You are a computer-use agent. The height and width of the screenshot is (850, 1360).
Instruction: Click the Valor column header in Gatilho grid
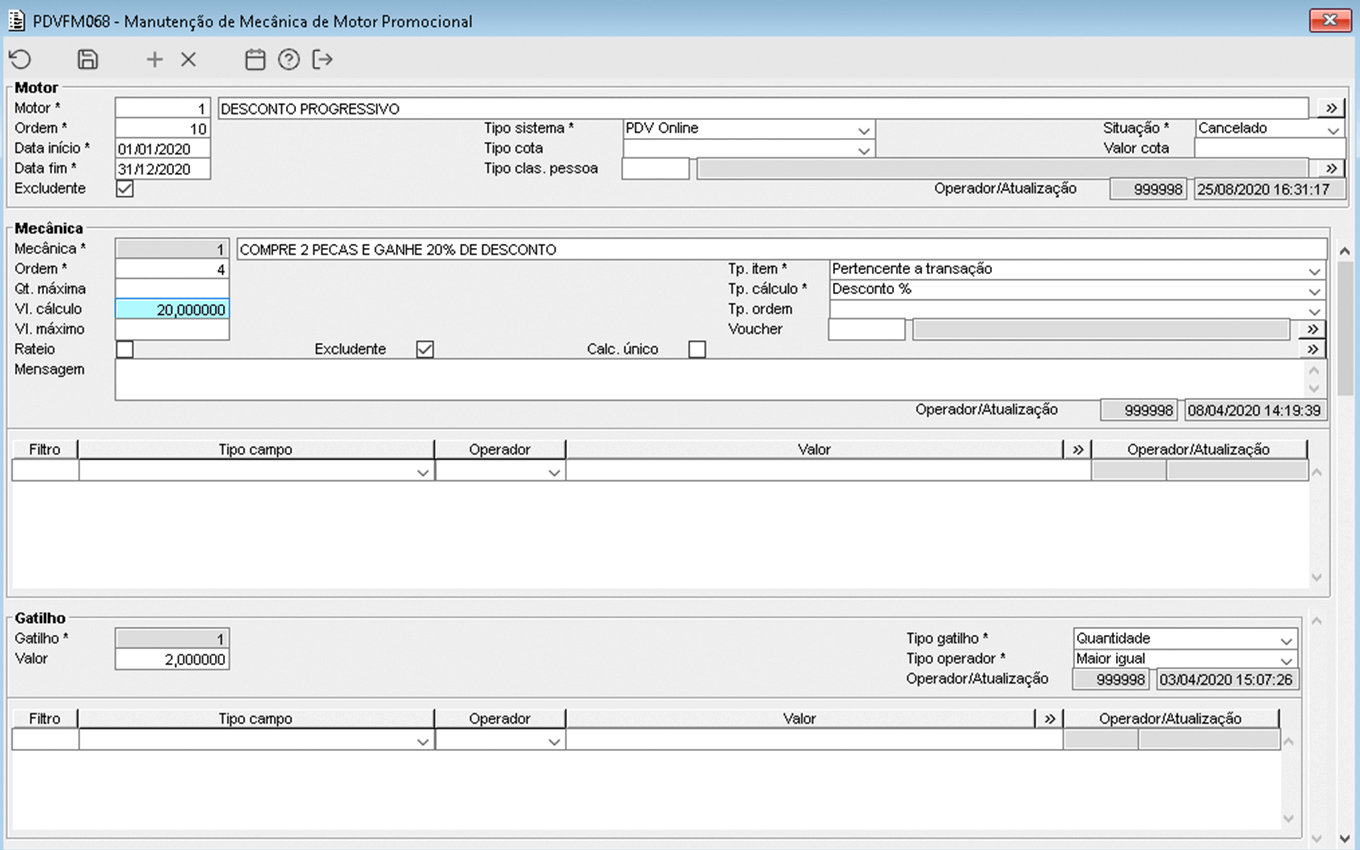point(799,718)
